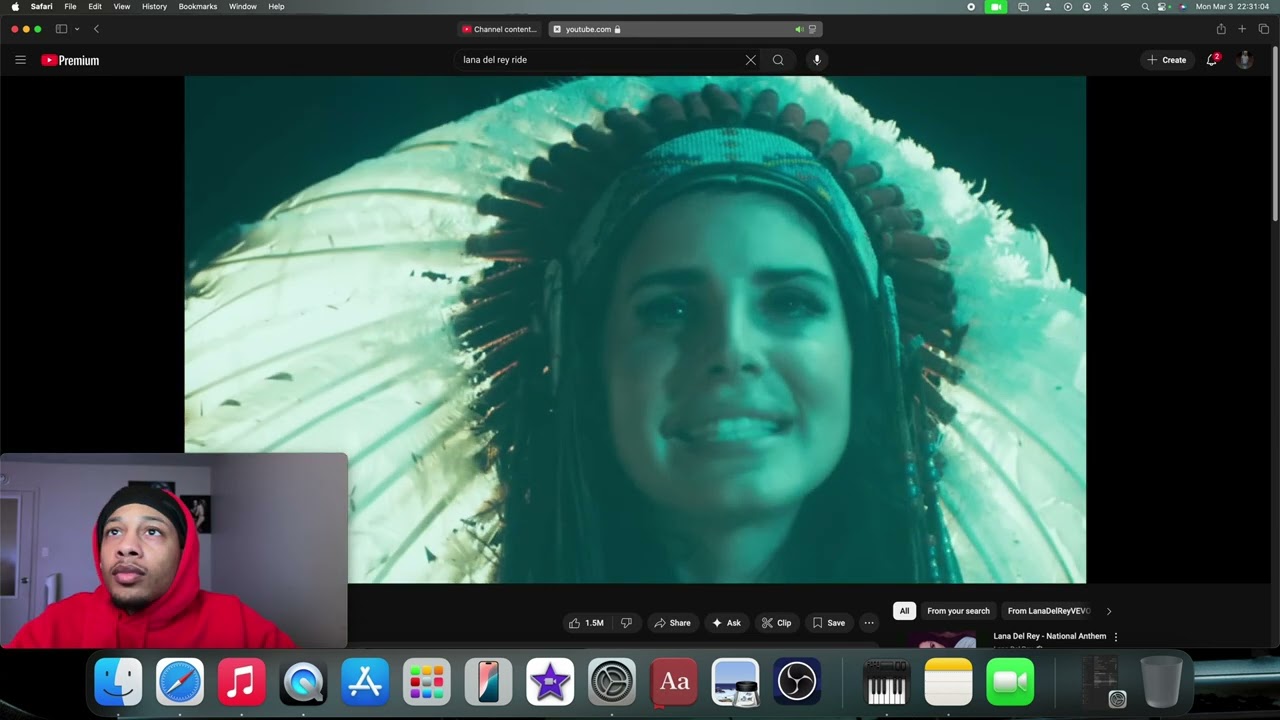Toggle Safari sidebar button
This screenshot has width=1280, height=720.
[x=61, y=29]
